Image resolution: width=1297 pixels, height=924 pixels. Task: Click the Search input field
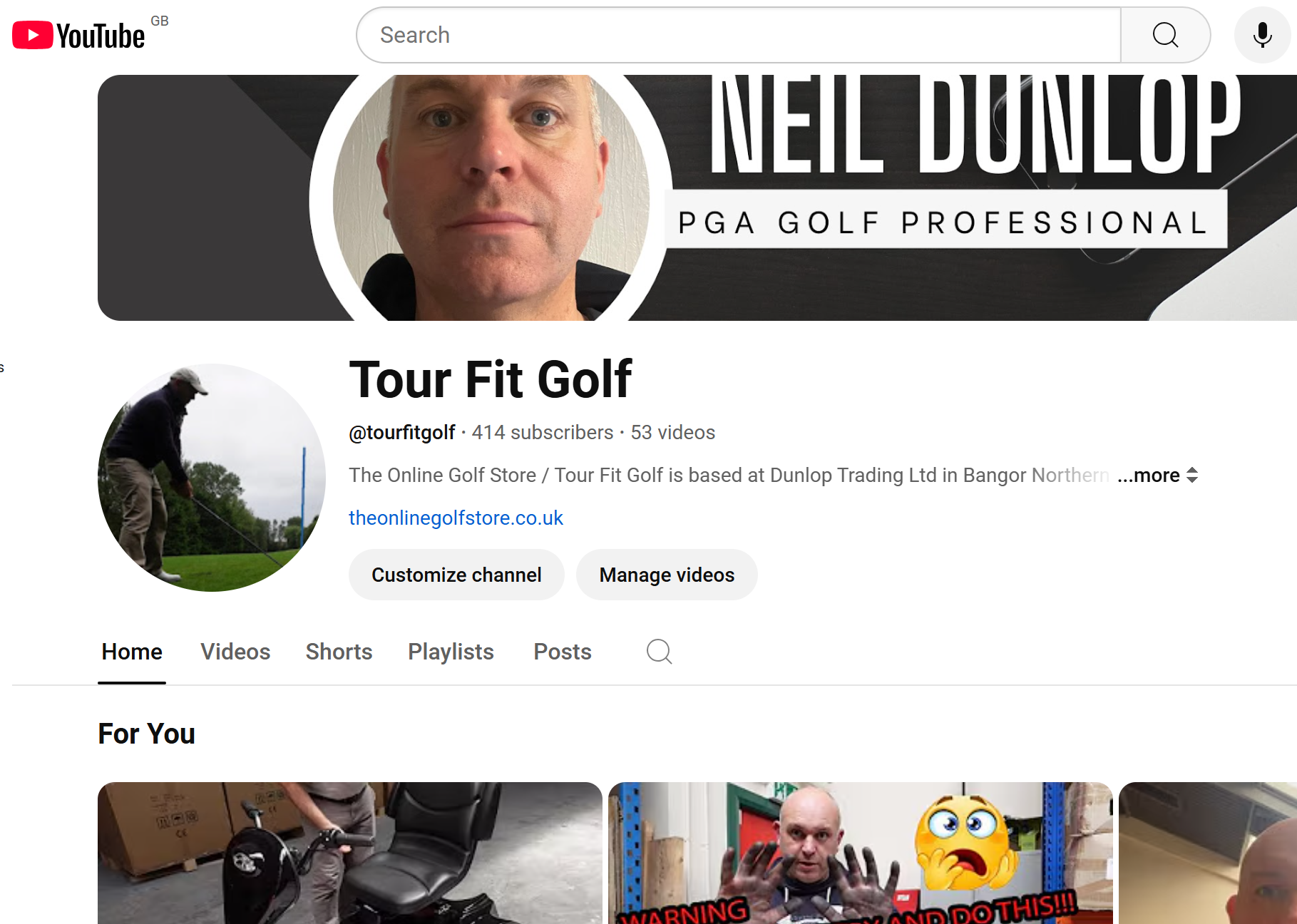[x=739, y=35]
